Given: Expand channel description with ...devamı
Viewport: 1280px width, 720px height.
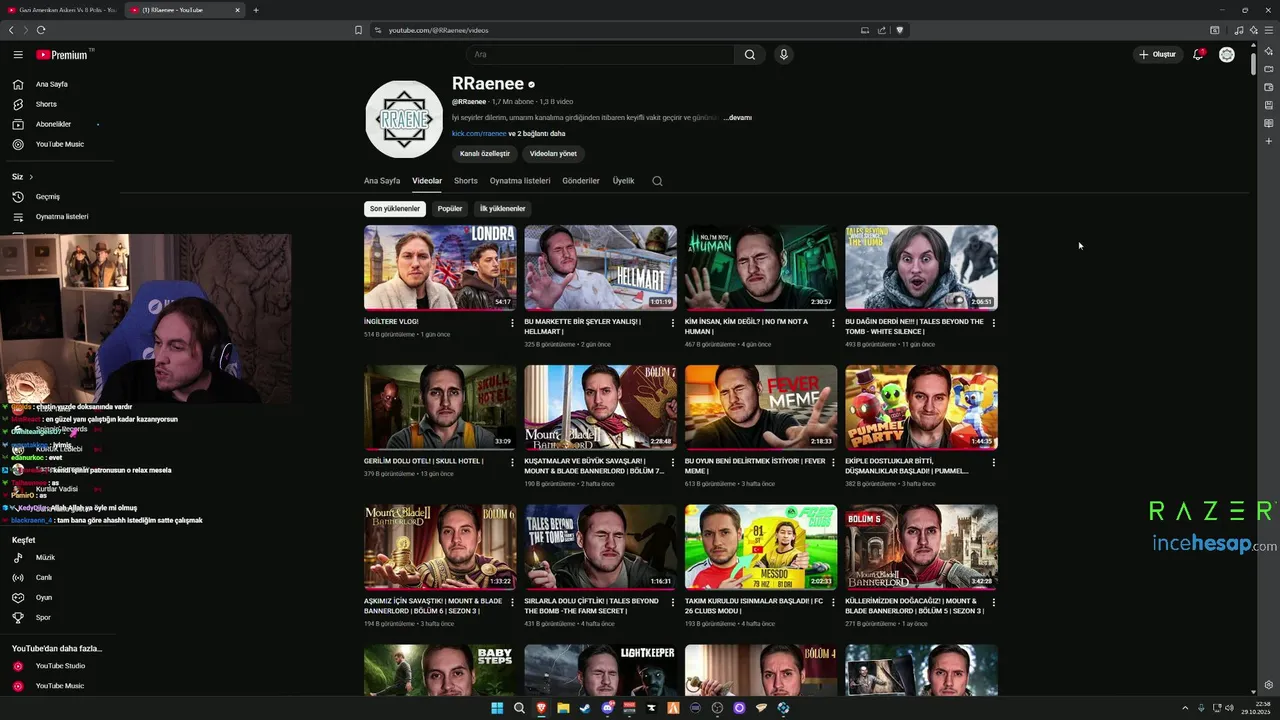Looking at the screenshot, I should point(738,118).
